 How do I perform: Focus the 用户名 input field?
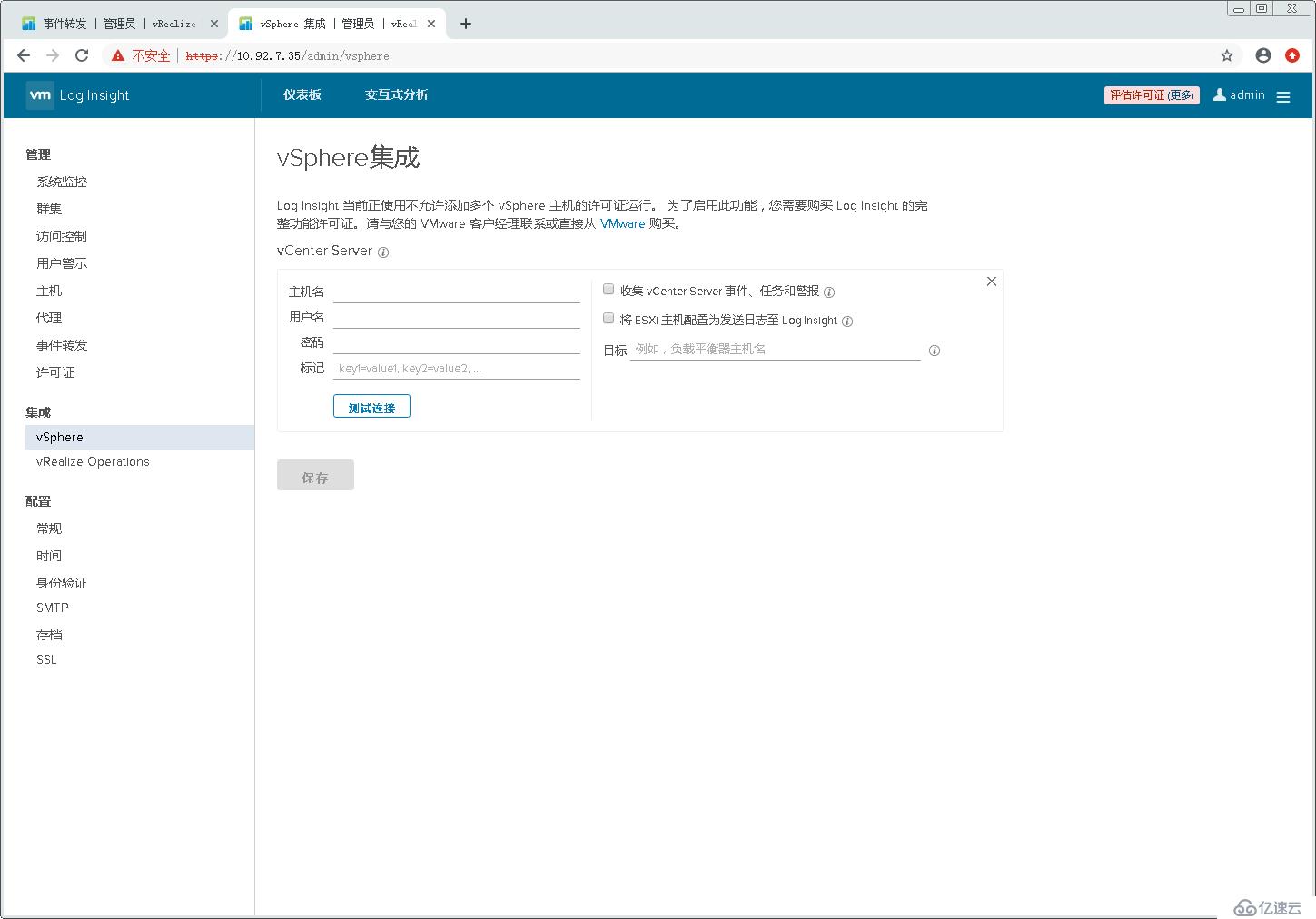[457, 317]
